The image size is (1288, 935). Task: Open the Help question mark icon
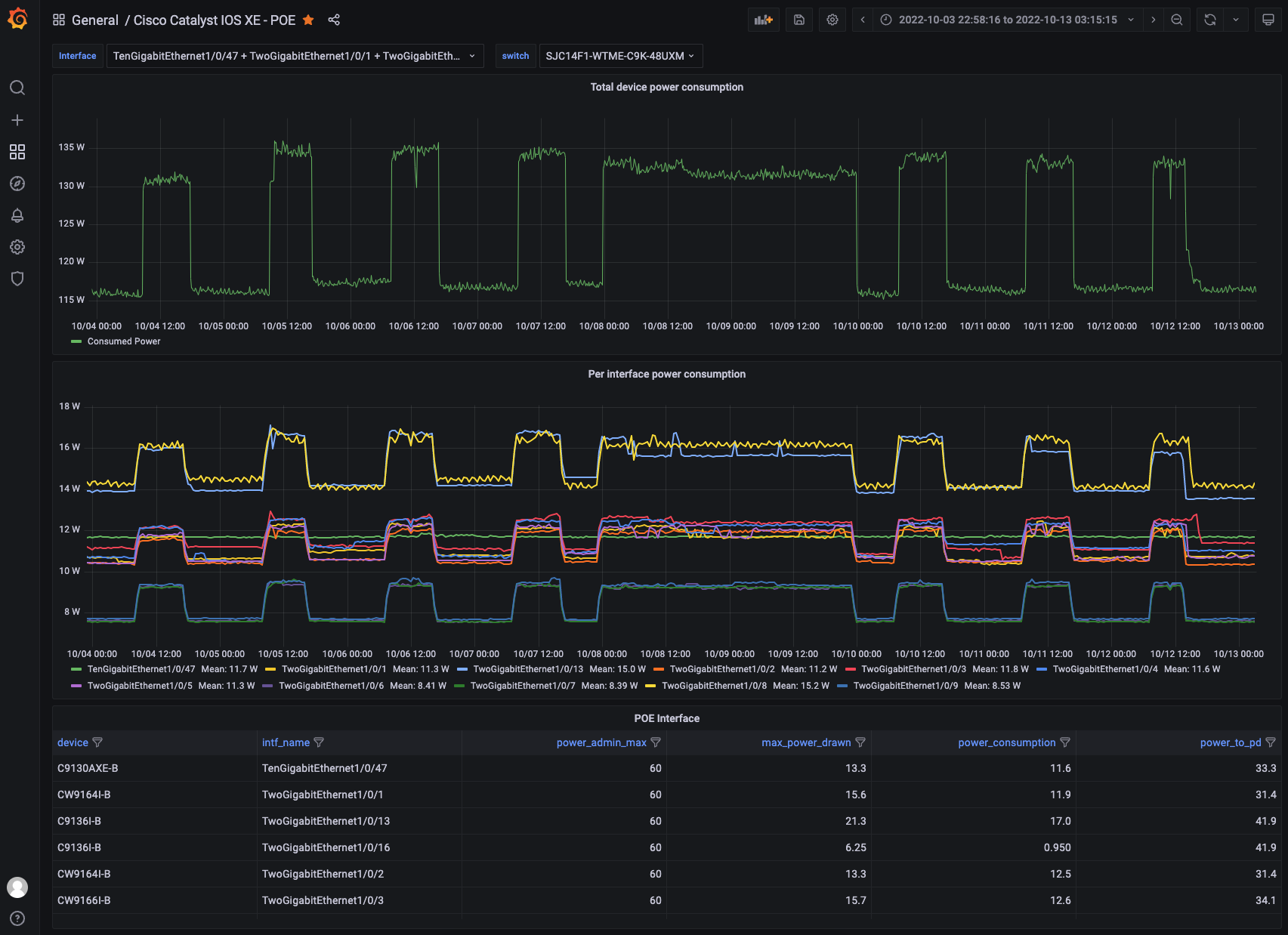coord(17,918)
